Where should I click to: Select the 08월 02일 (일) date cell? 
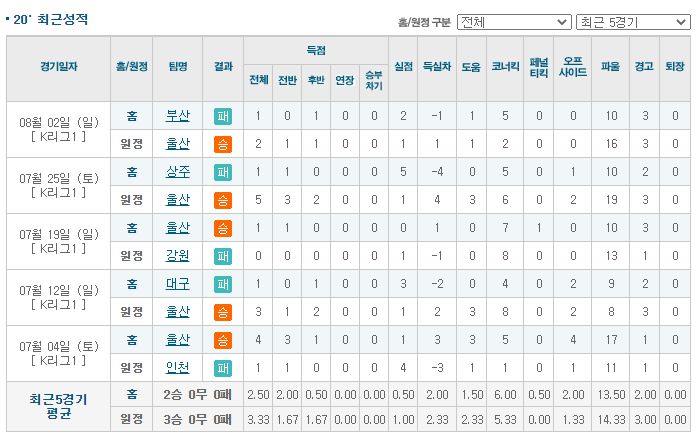pyautogui.click(x=59, y=130)
